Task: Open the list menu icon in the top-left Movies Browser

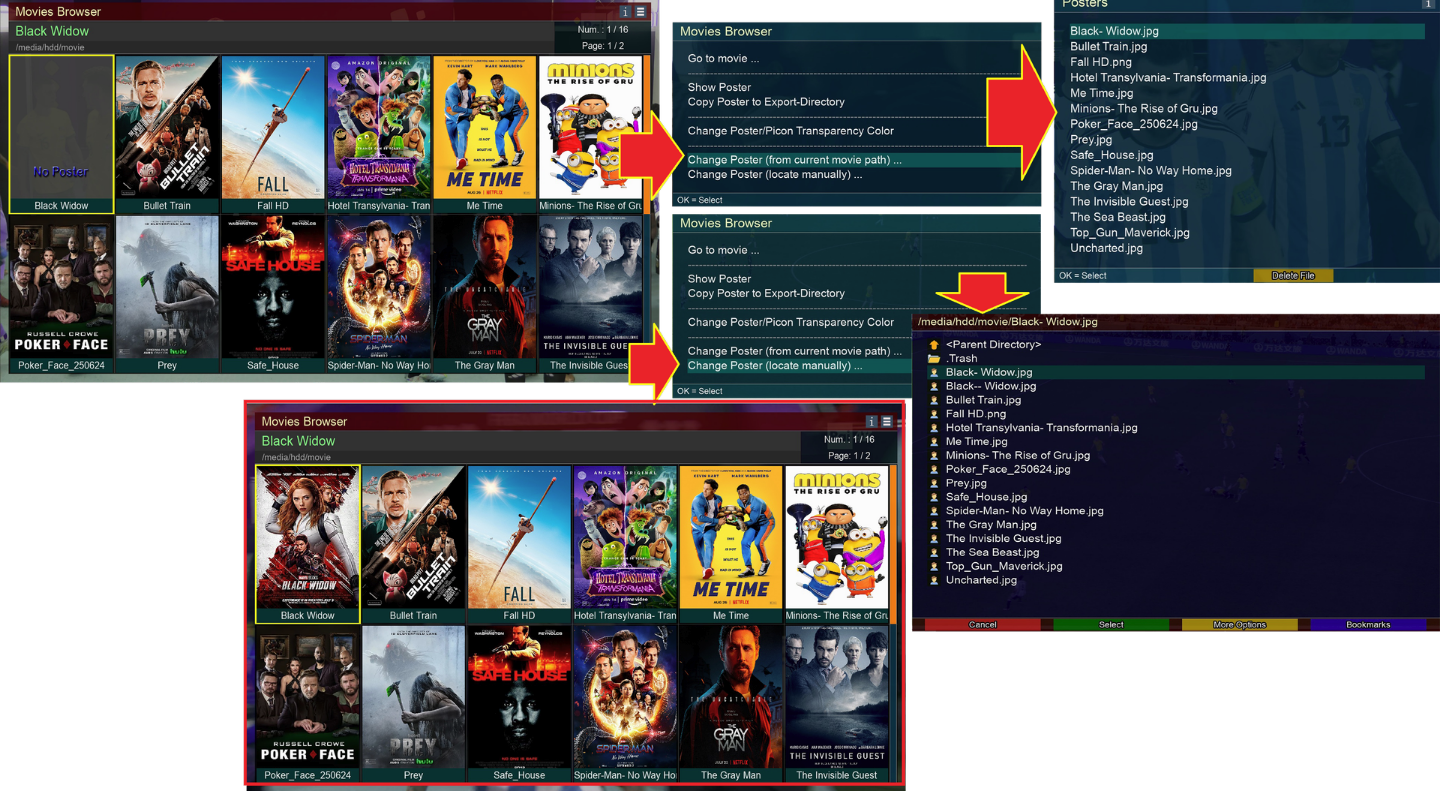Action: (641, 12)
